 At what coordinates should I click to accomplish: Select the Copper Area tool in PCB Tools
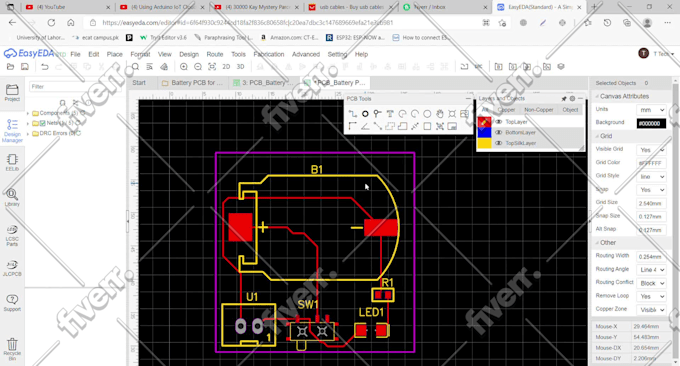click(390, 126)
